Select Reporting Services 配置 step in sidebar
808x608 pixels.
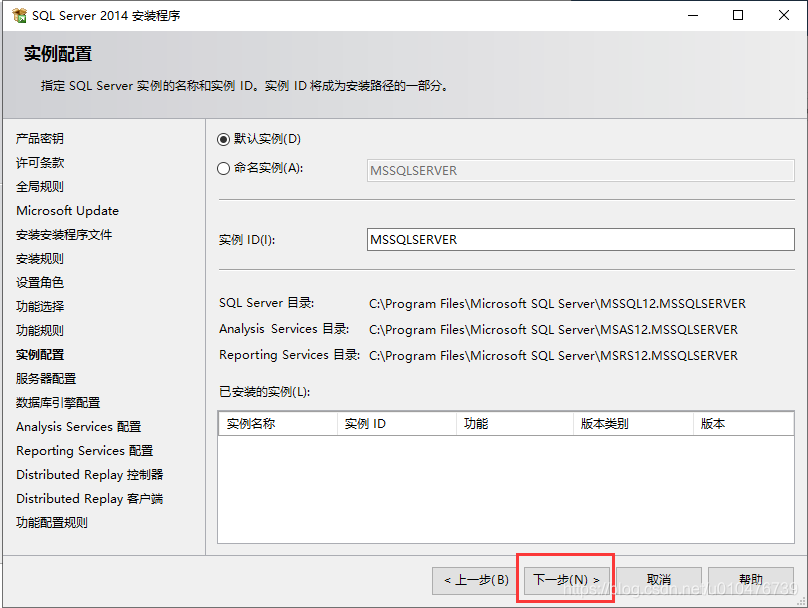pos(85,451)
